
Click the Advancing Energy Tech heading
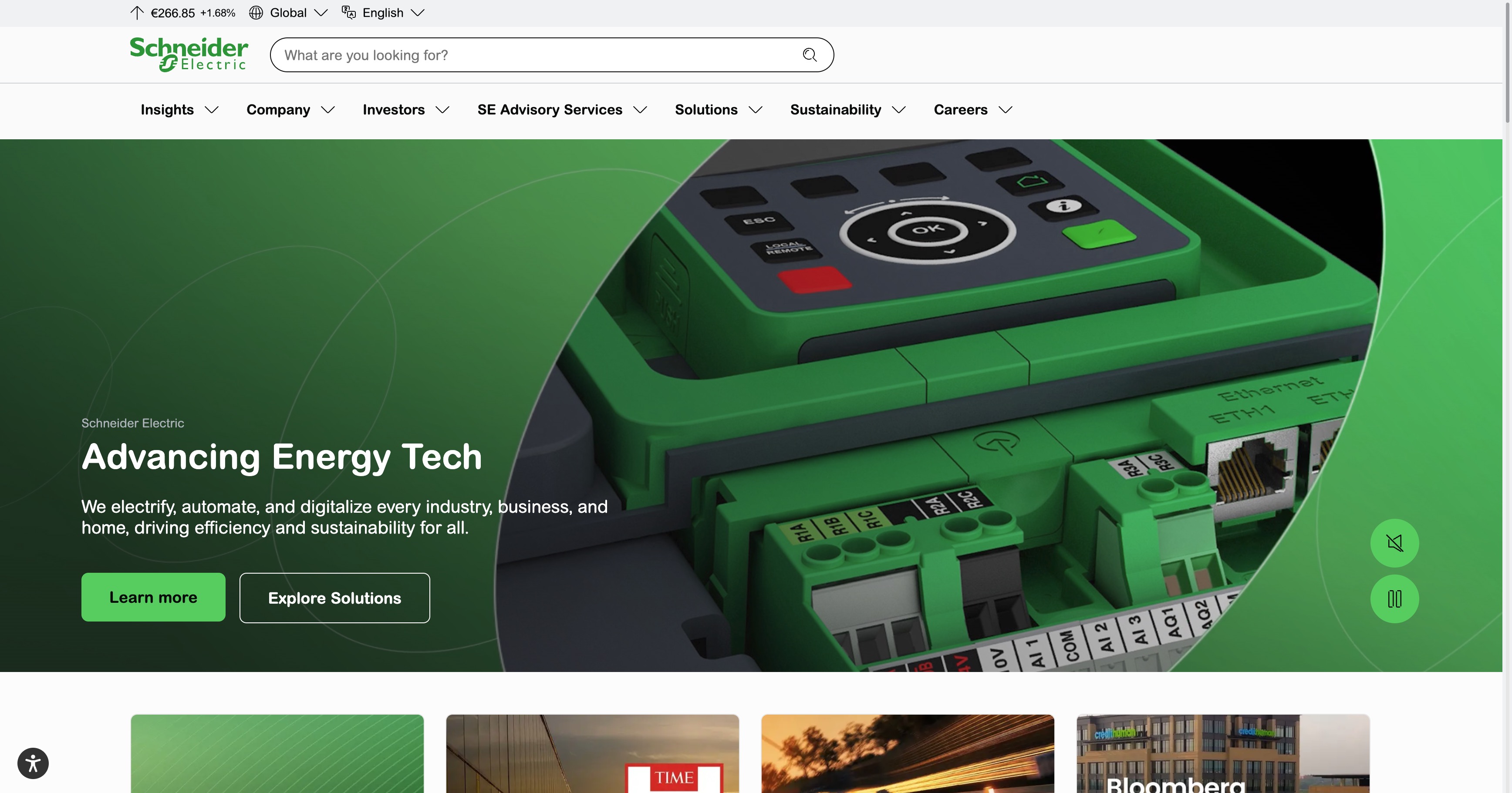(282, 457)
